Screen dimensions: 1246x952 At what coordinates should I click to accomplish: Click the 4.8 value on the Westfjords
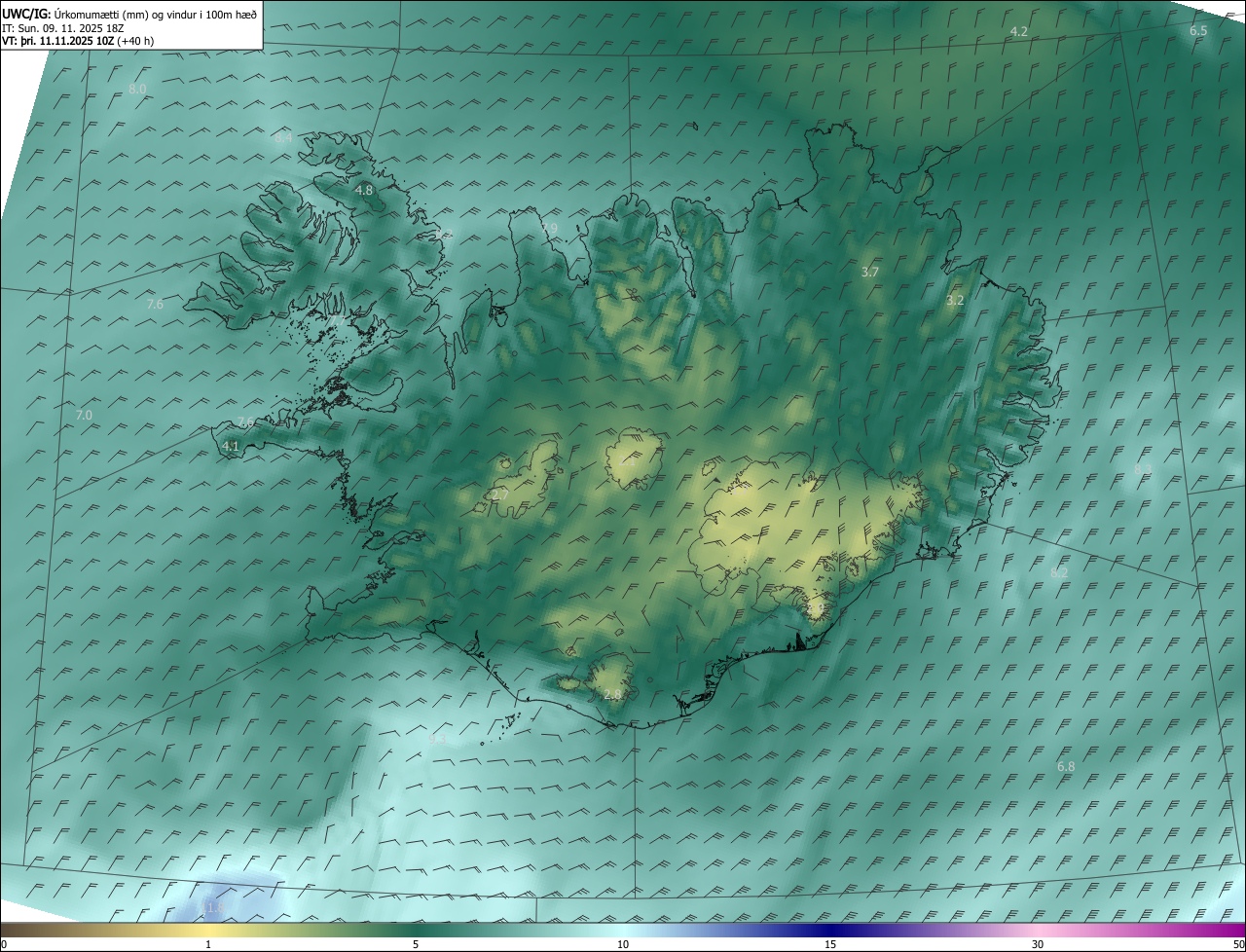point(364,191)
